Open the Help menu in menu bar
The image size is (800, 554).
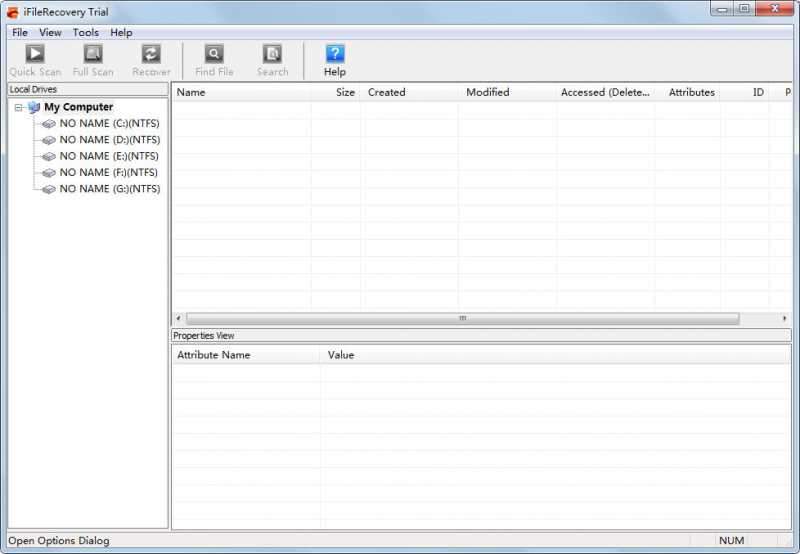point(121,32)
